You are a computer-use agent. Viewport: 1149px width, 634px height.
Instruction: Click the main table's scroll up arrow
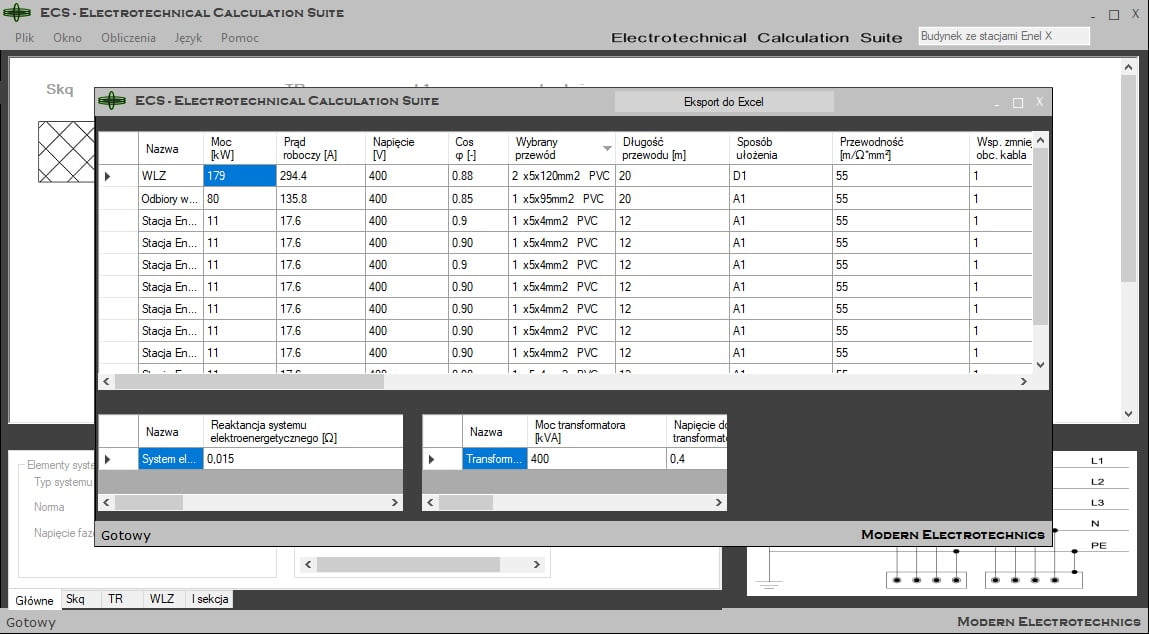1041,141
